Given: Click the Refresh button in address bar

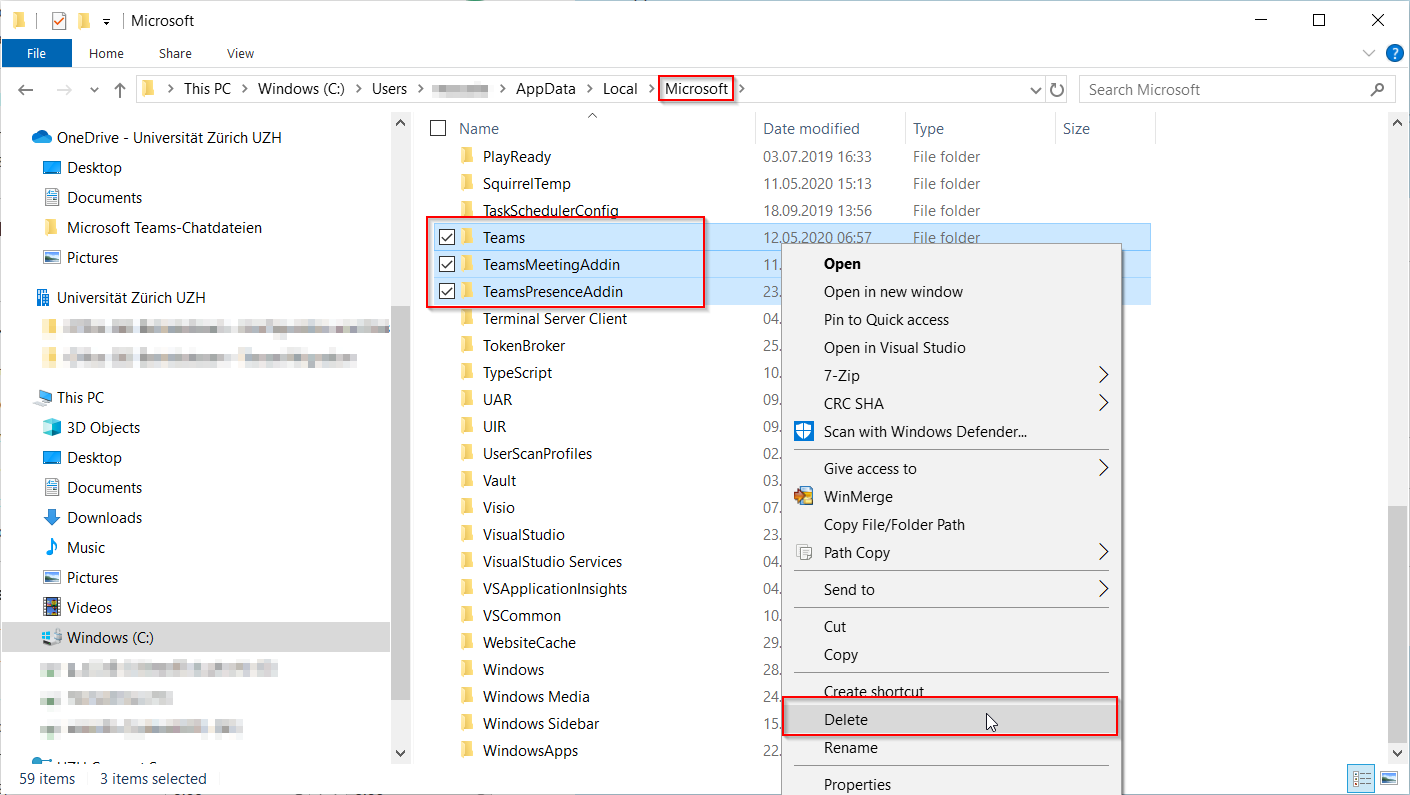Looking at the screenshot, I should [x=1057, y=90].
